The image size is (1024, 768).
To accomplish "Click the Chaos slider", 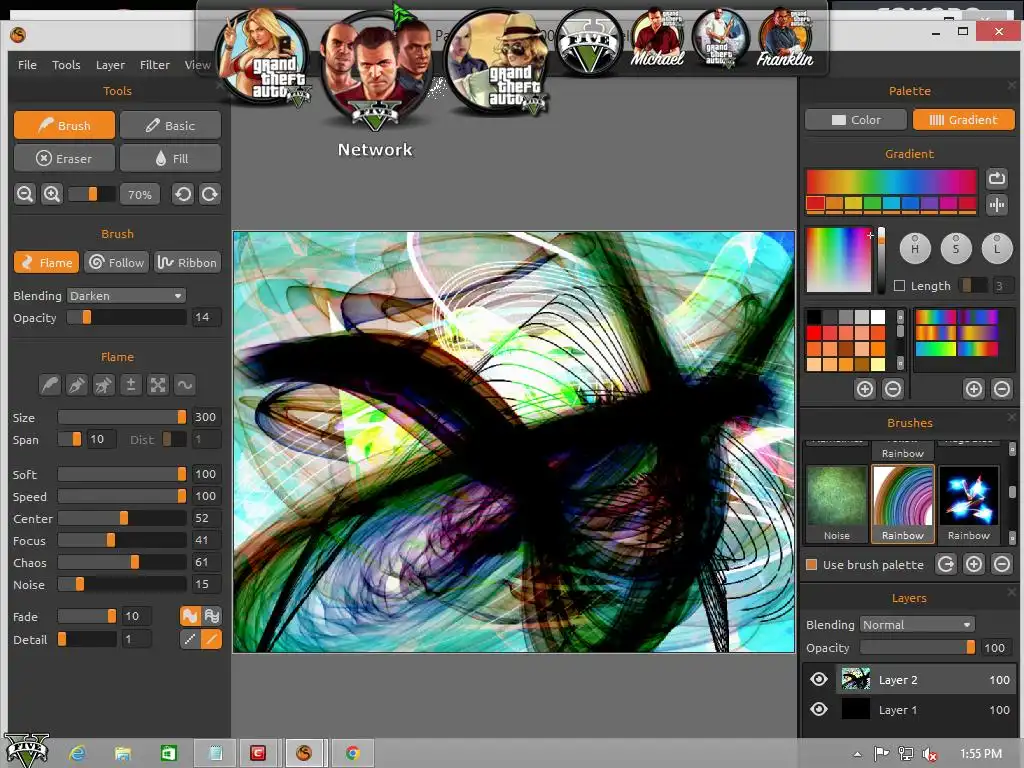I will [x=122, y=562].
